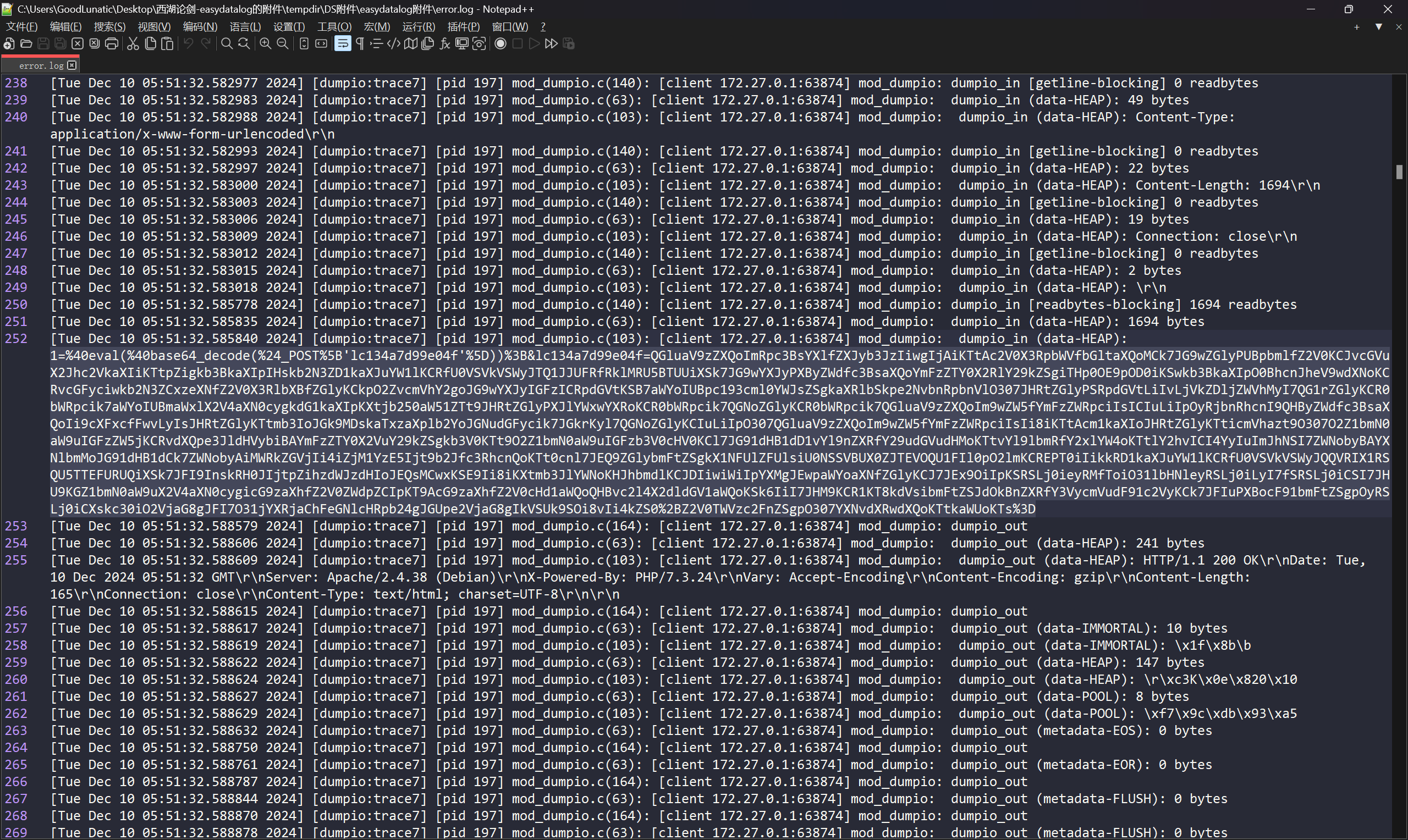The width and height of the screenshot is (1408, 840).
Task: Click the Save file icon
Action: pos(43,43)
